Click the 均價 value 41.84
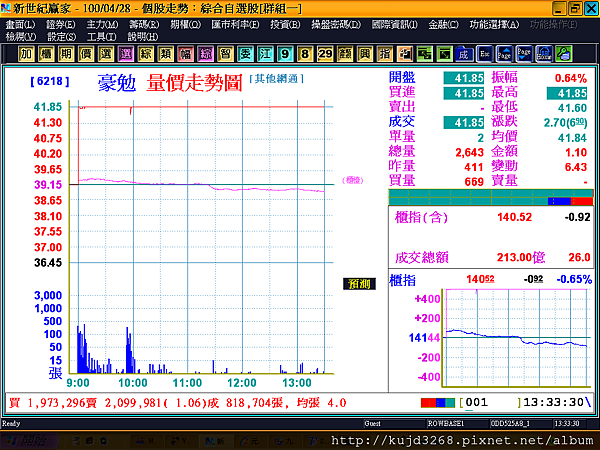 [x=572, y=138]
